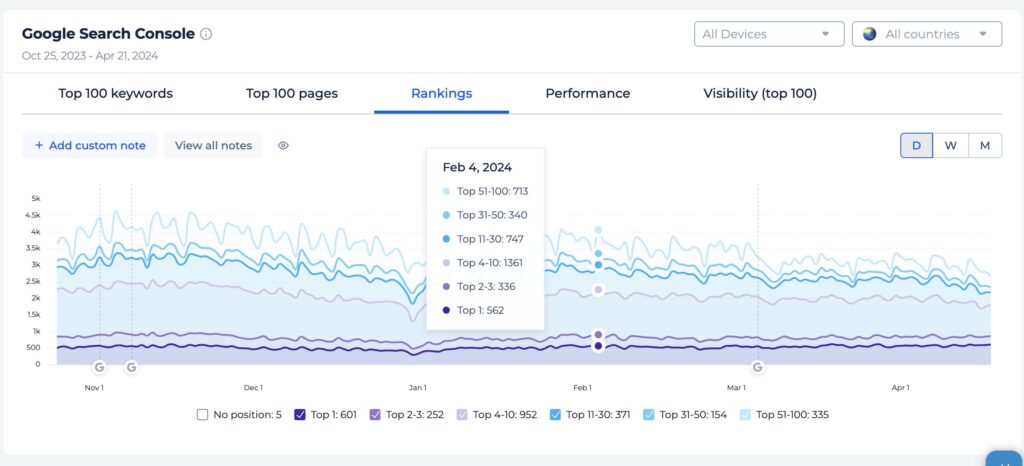This screenshot has width=1024, height=466.
Task: Click the tooltip entry Top 4-10: 1361
Action: pos(482,263)
